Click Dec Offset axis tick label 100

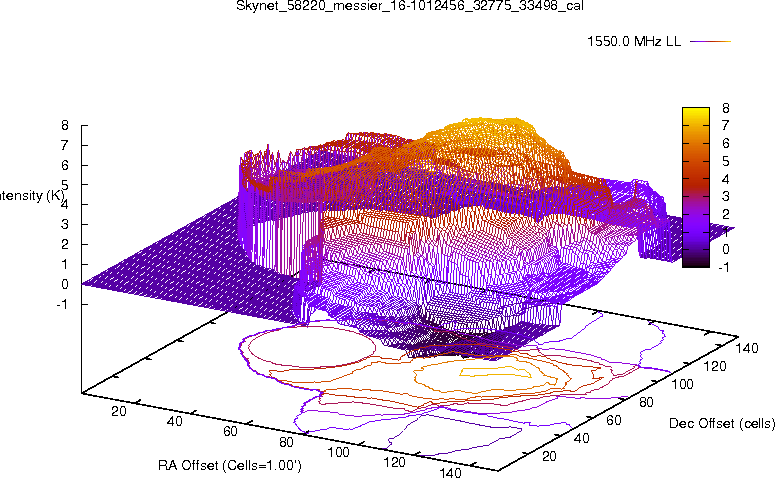click(x=683, y=384)
